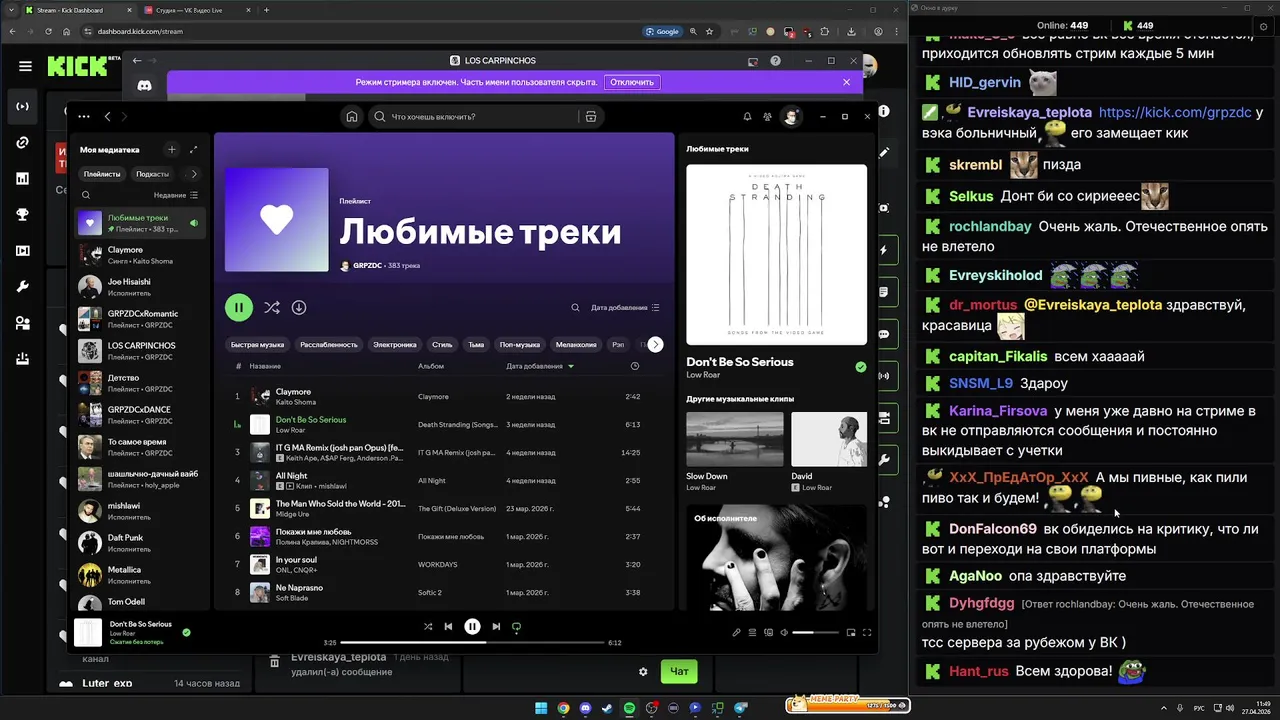Toggle the liked checkmark beside Don't Be So Serious in player bar
1280x720 pixels.
tap(186, 632)
